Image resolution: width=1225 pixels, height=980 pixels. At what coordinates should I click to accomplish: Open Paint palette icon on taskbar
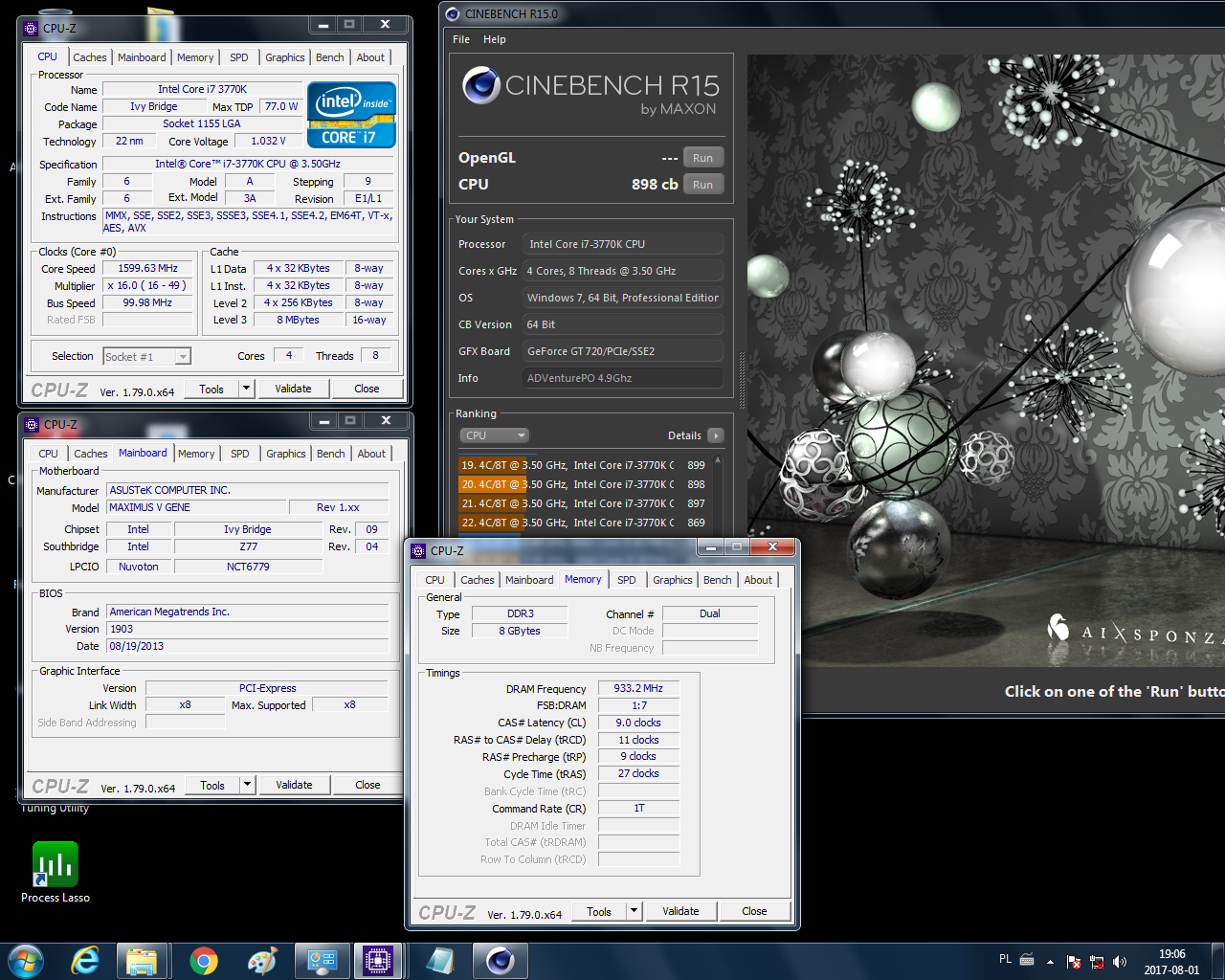tap(261, 961)
